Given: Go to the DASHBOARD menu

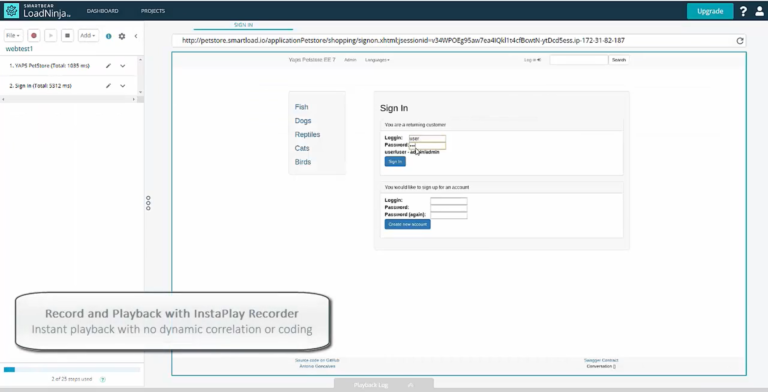Looking at the screenshot, I should click(102, 11).
